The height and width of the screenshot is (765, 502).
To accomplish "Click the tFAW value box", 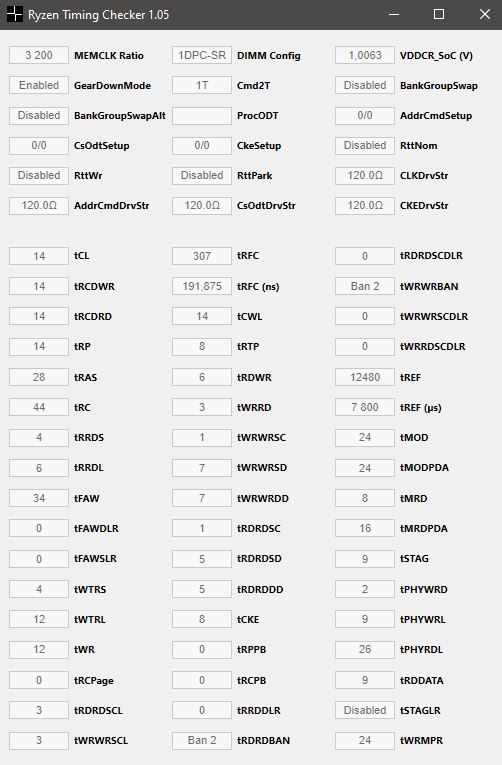I will click(x=39, y=498).
